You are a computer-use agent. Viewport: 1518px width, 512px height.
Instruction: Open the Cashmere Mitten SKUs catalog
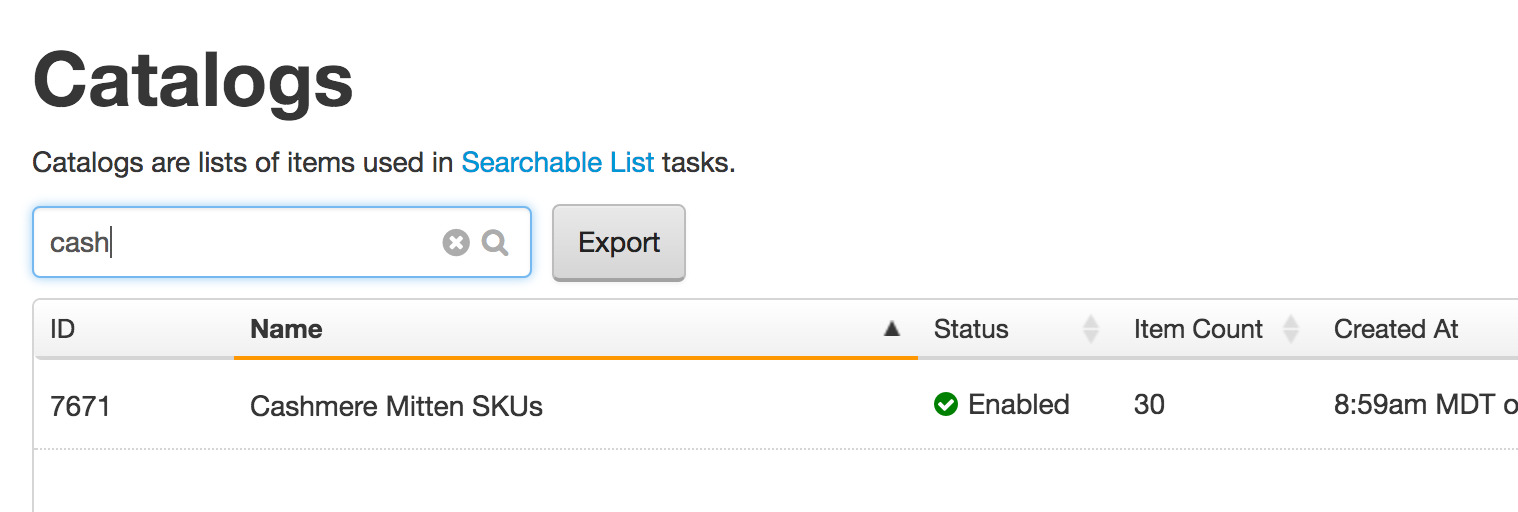pos(396,406)
